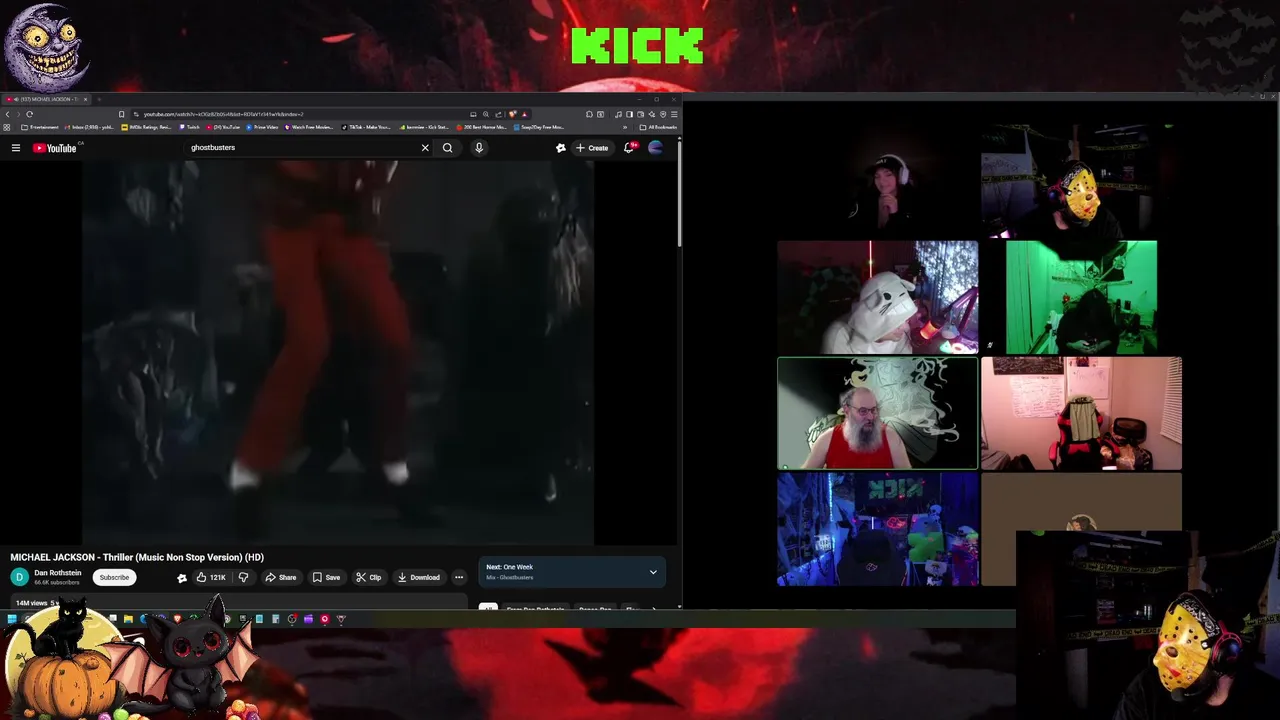Show the apps grid in bookmarks bar
The width and height of the screenshot is (1280, 720).
7,127
